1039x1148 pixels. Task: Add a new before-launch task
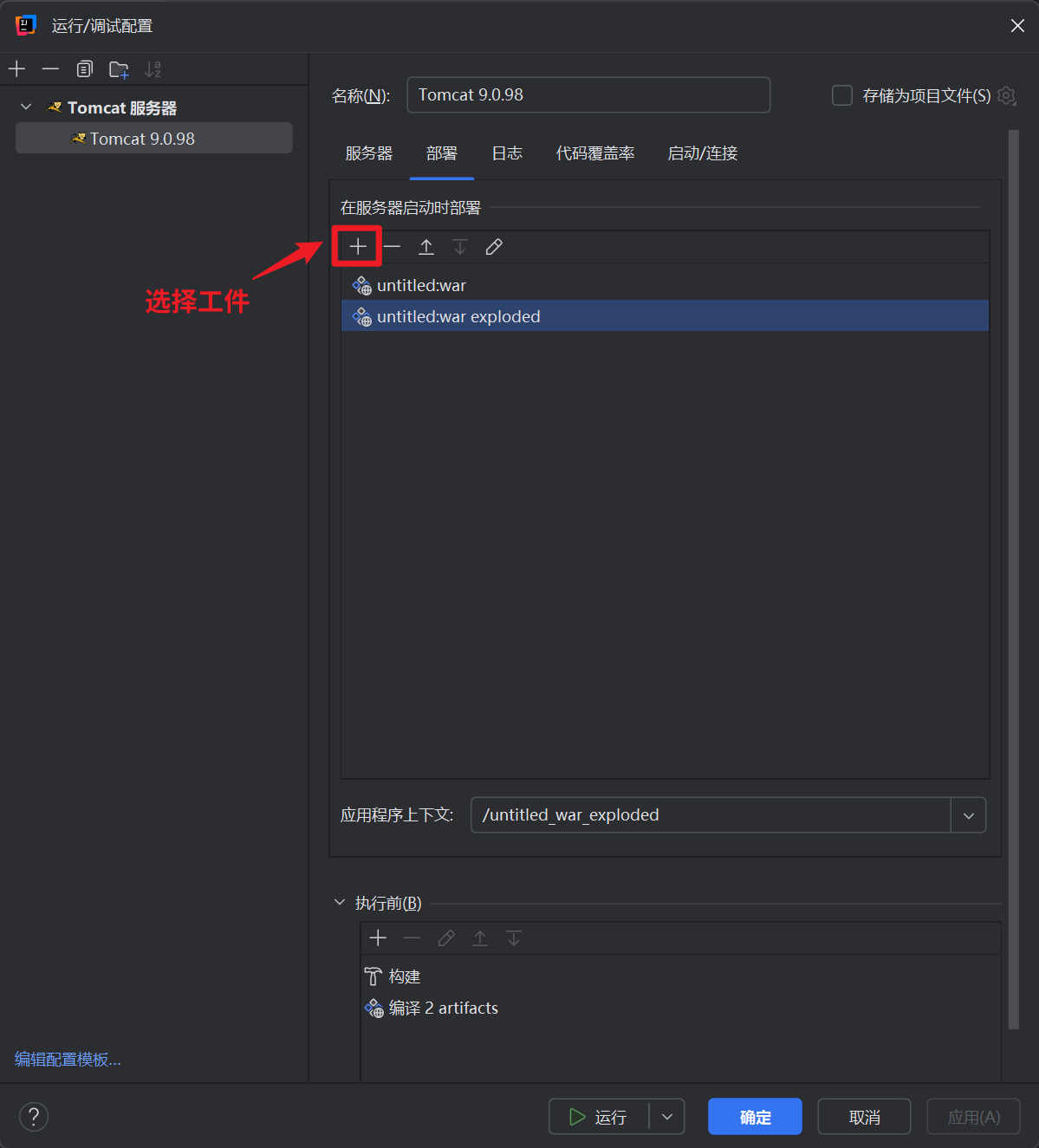(378, 938)
